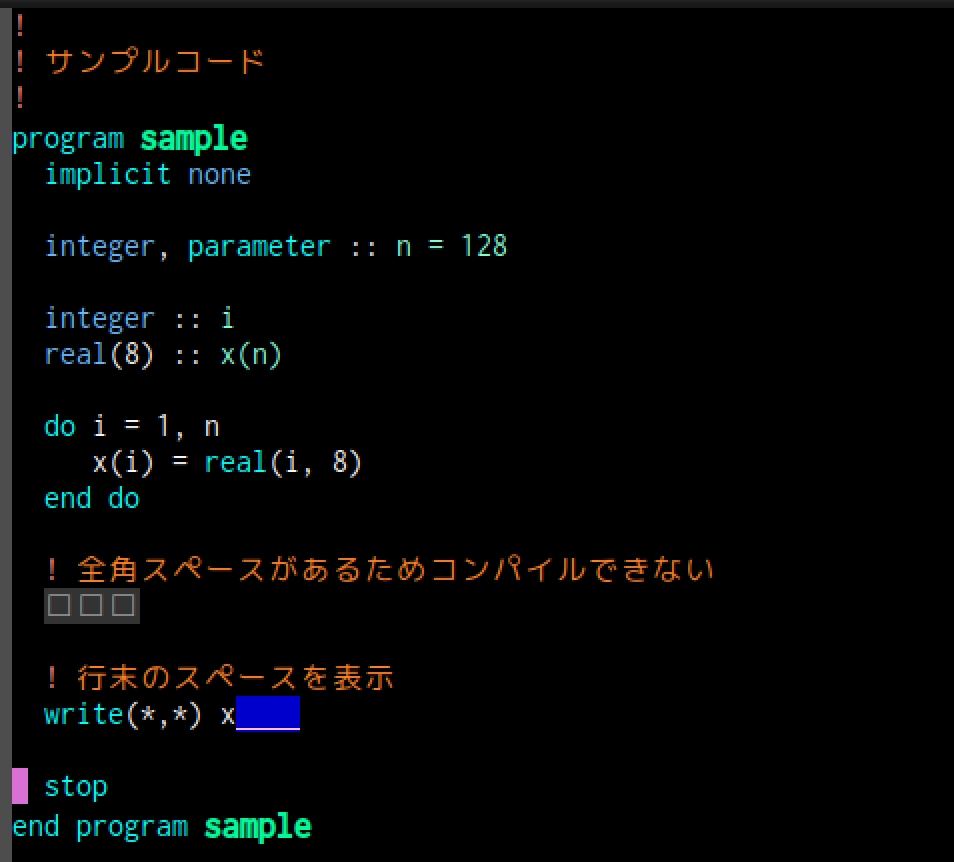Click "real(8)" in the declaration line
The height and width of the screenshot is (862, 954).
point(99,354)
